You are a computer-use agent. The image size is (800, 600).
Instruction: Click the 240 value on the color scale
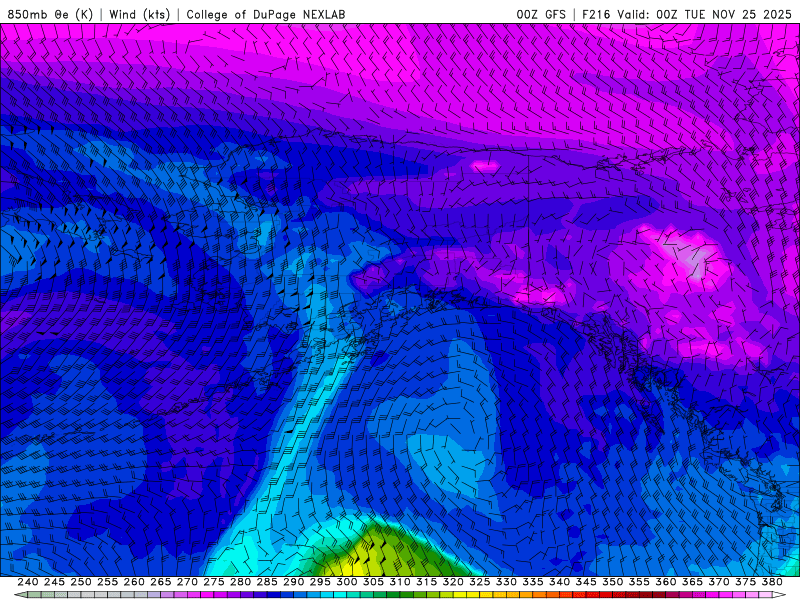coord(28,582)
